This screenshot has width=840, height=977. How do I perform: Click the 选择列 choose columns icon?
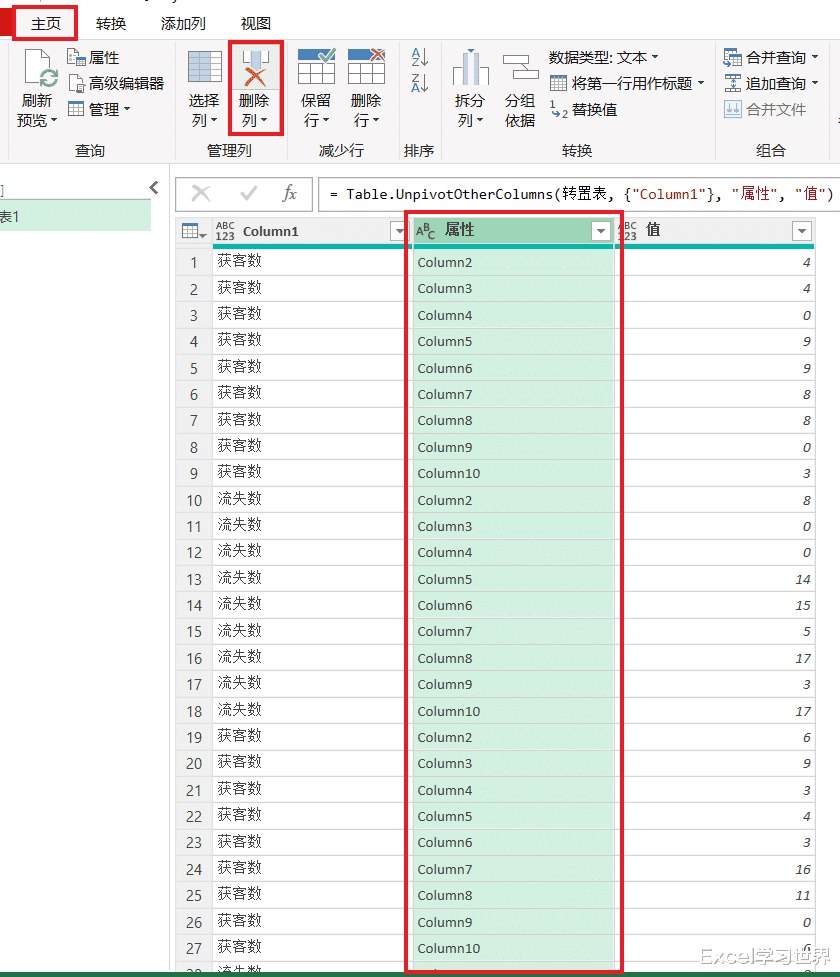click(204, 67)
